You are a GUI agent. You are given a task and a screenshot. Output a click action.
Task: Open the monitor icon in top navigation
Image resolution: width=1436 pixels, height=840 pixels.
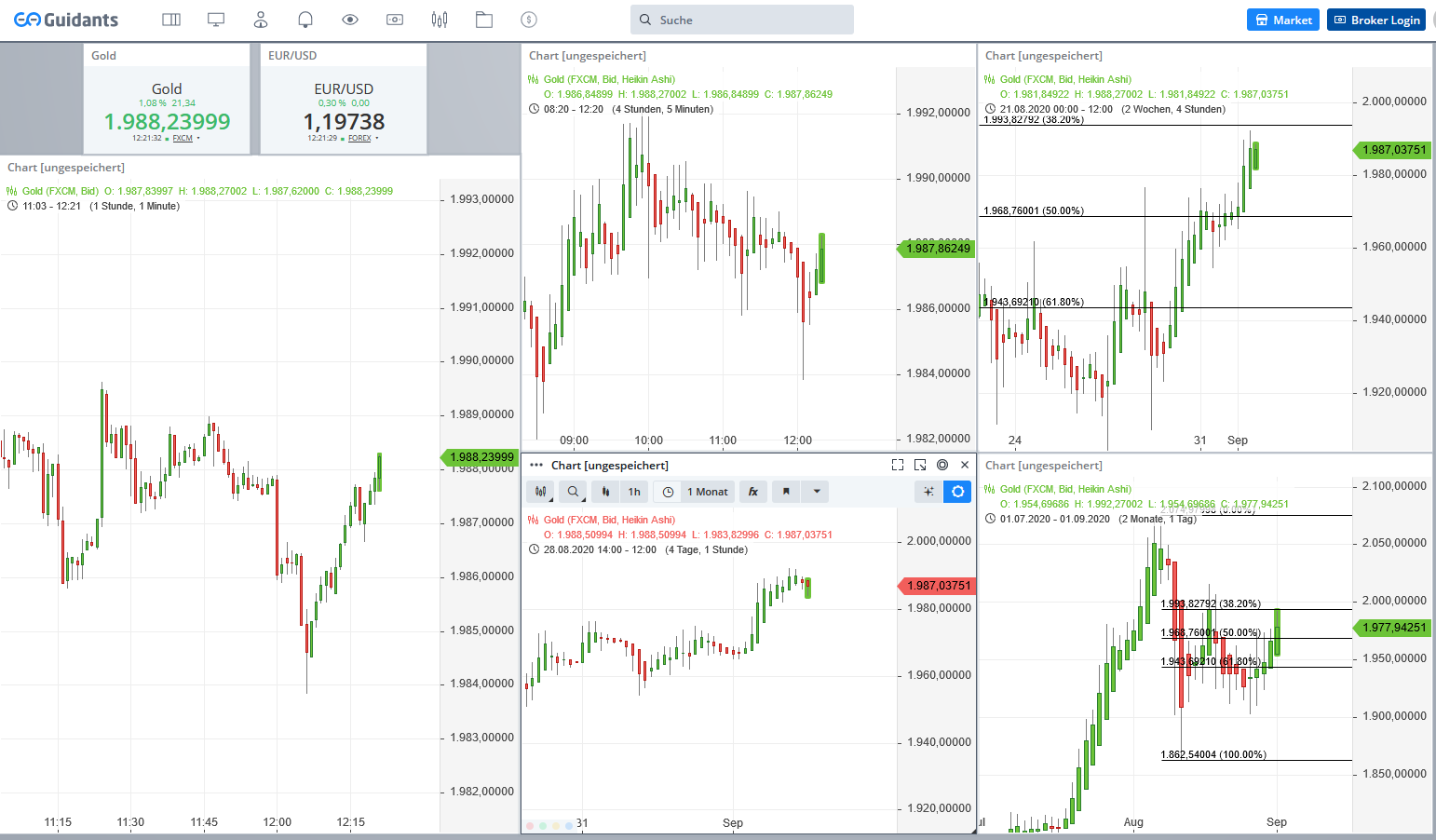click(x=216, y=20)
